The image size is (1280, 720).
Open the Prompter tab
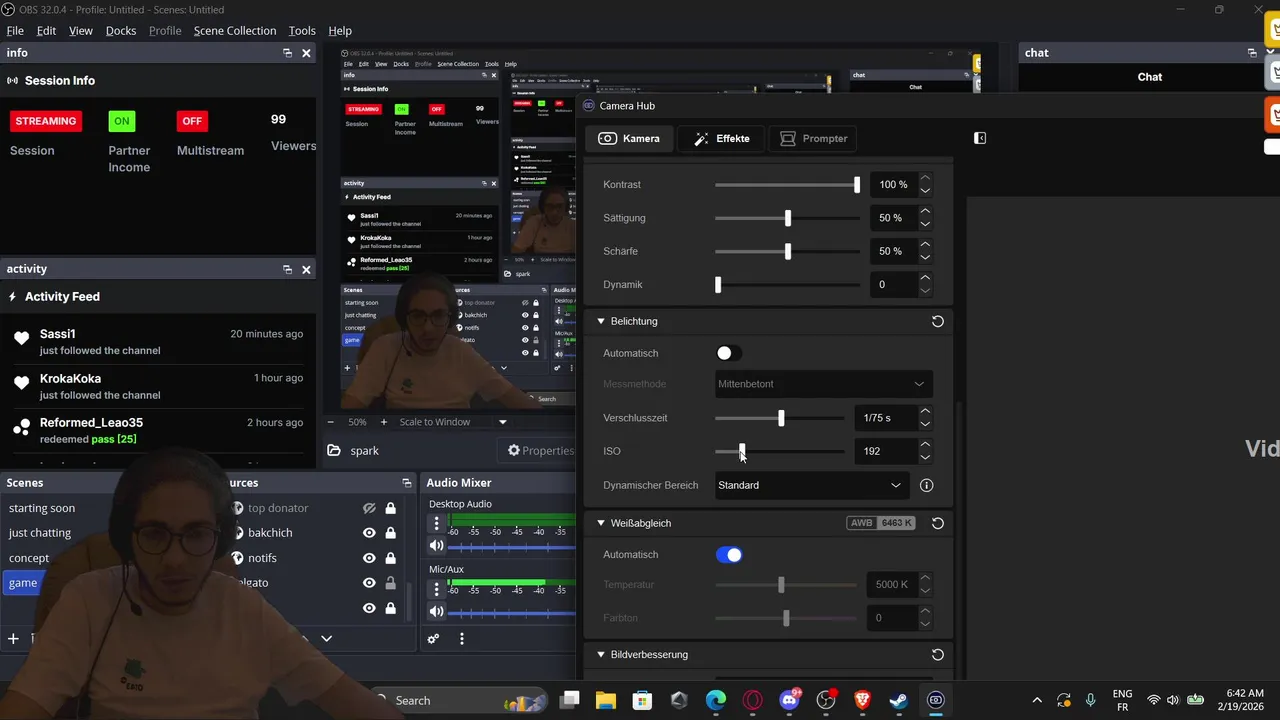tap(813, 138)
